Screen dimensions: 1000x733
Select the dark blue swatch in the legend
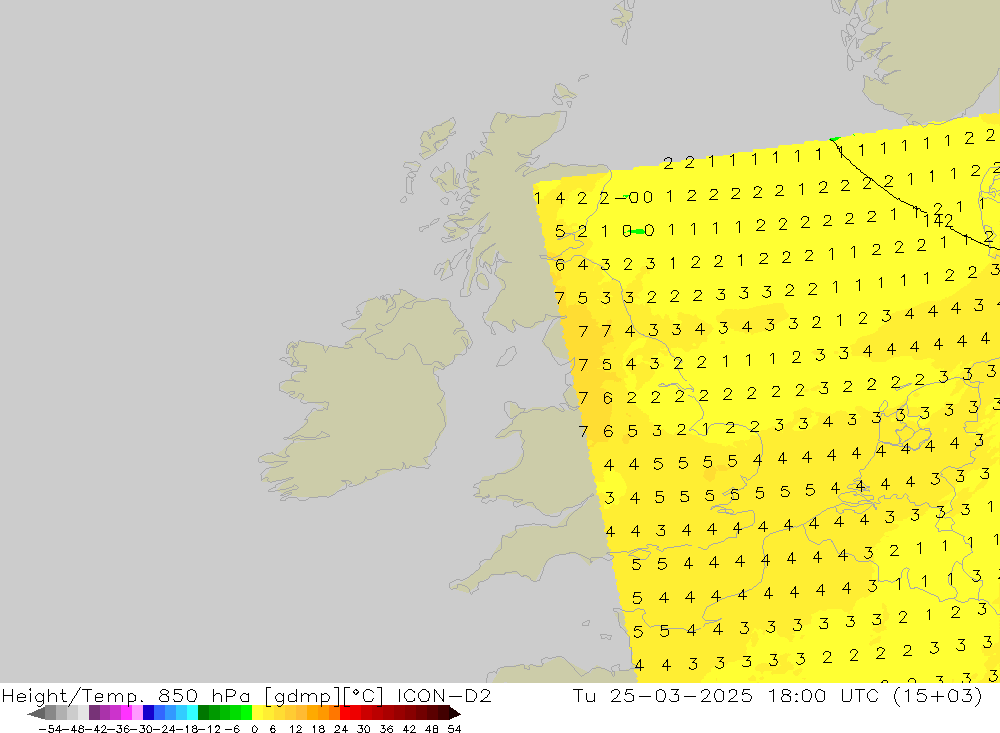click(x=149, y=713)
